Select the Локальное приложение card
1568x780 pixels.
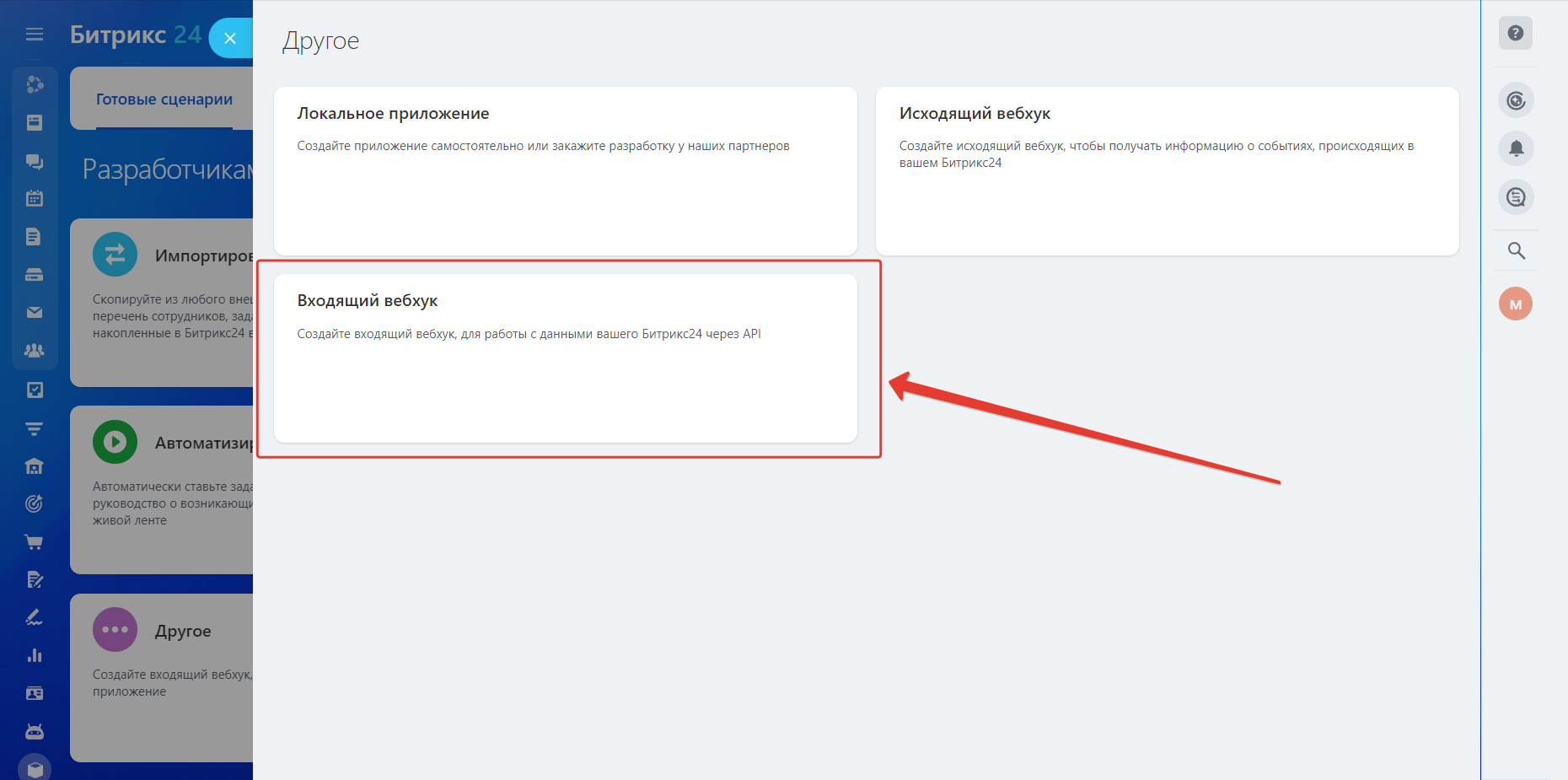click(x=566, y=171)
